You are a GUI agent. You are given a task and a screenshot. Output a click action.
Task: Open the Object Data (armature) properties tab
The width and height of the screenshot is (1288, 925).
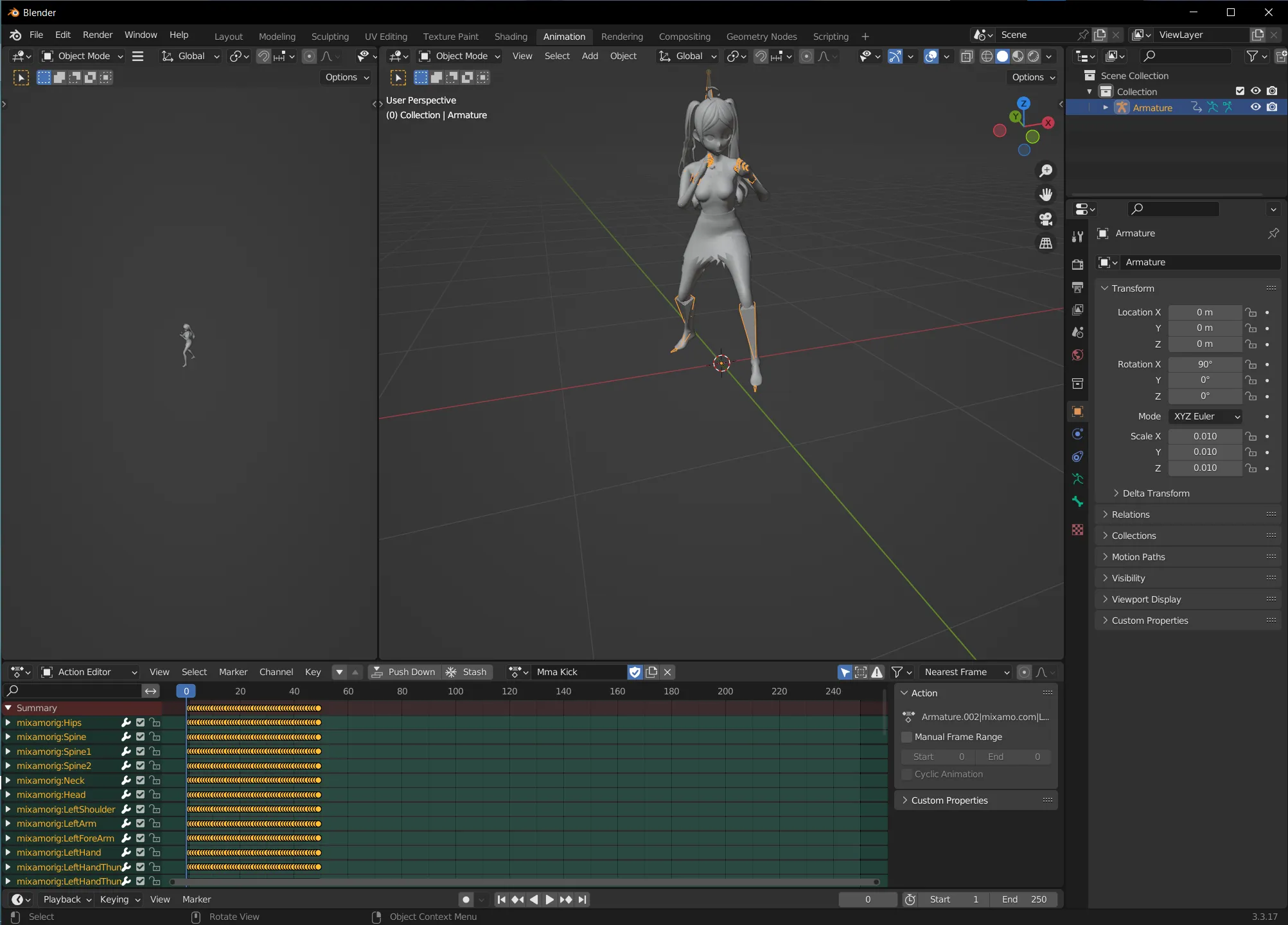point(1078,479)
